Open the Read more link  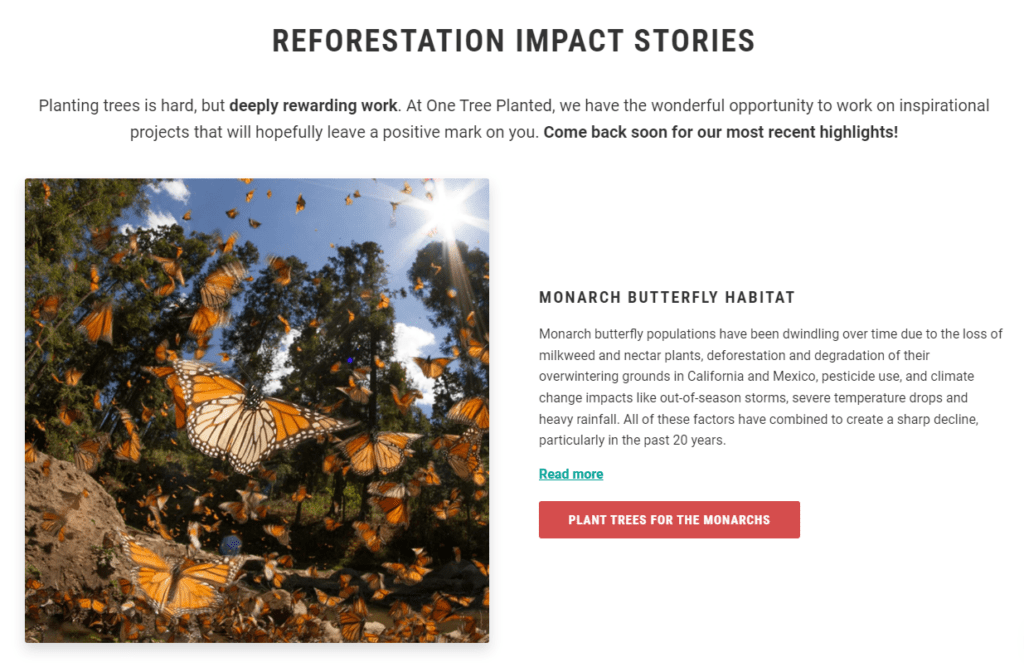click(571, 474)
